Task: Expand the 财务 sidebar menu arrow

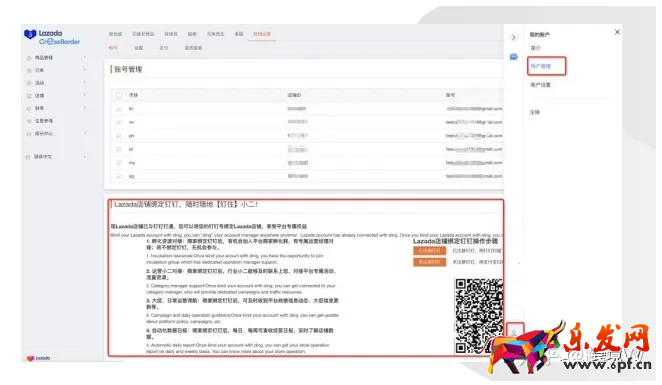Action: point(85,108)
